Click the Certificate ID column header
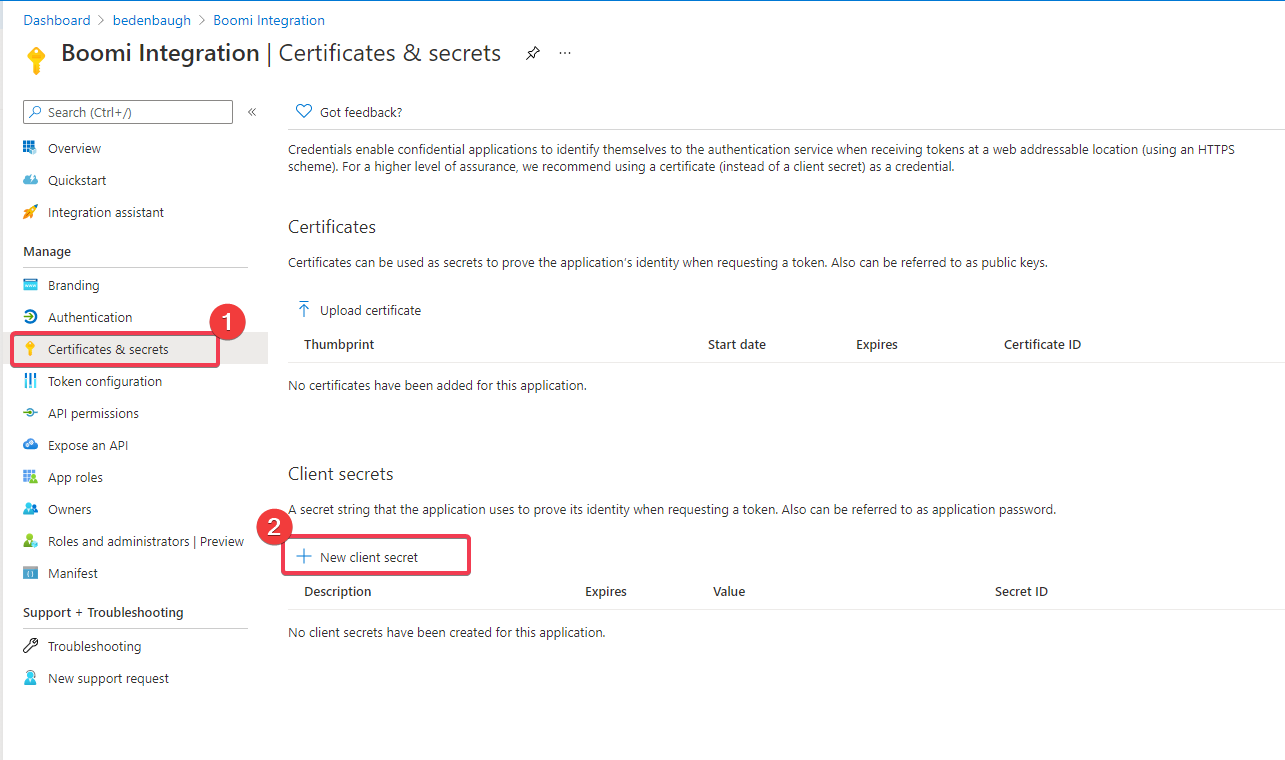This screenshot has height=760, width=1285. (1042, 344)
